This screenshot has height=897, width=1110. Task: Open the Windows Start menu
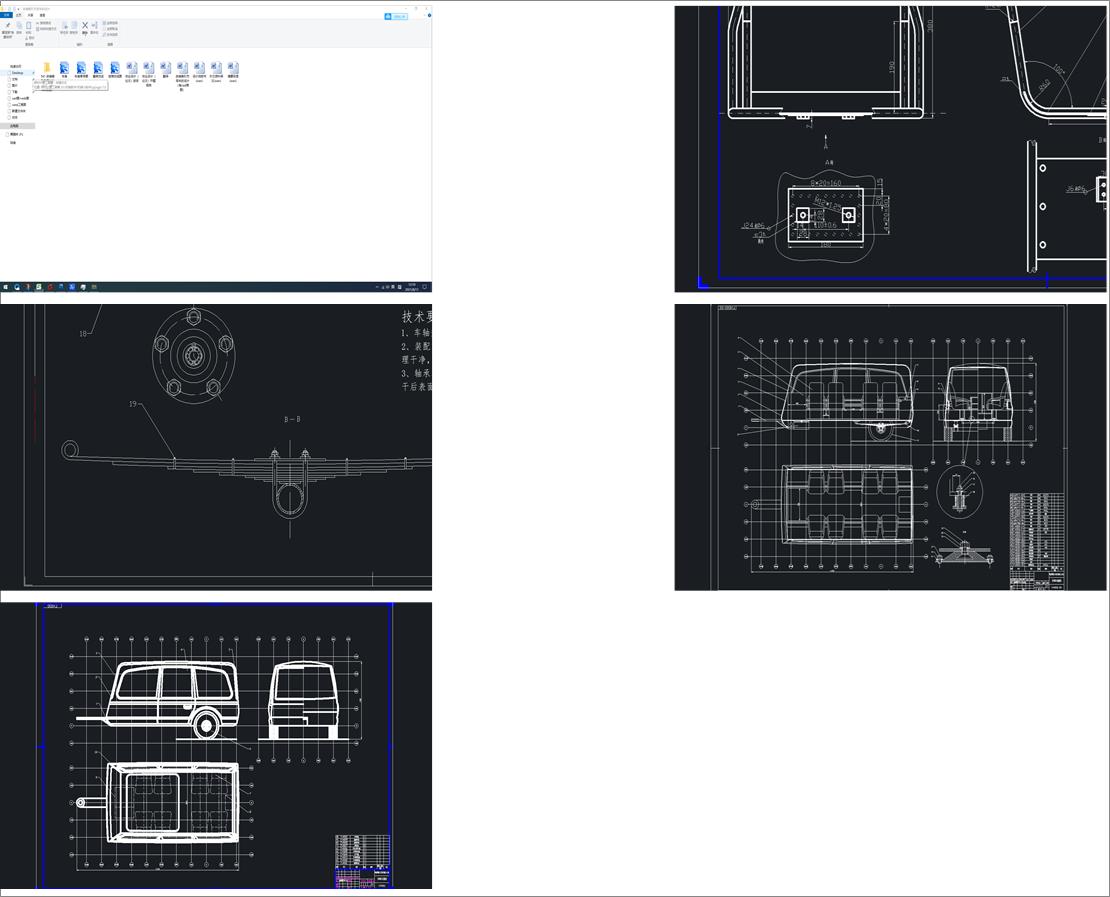tap(6, 287)
